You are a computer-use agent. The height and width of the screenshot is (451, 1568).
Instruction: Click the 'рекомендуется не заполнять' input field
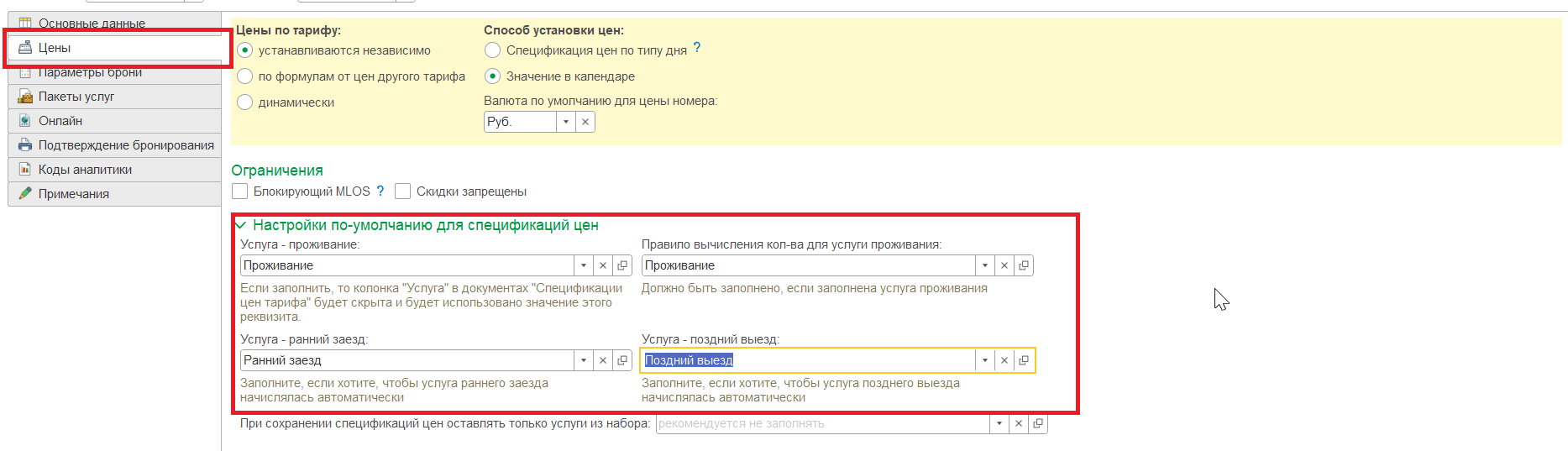click(x=823, y=423)
